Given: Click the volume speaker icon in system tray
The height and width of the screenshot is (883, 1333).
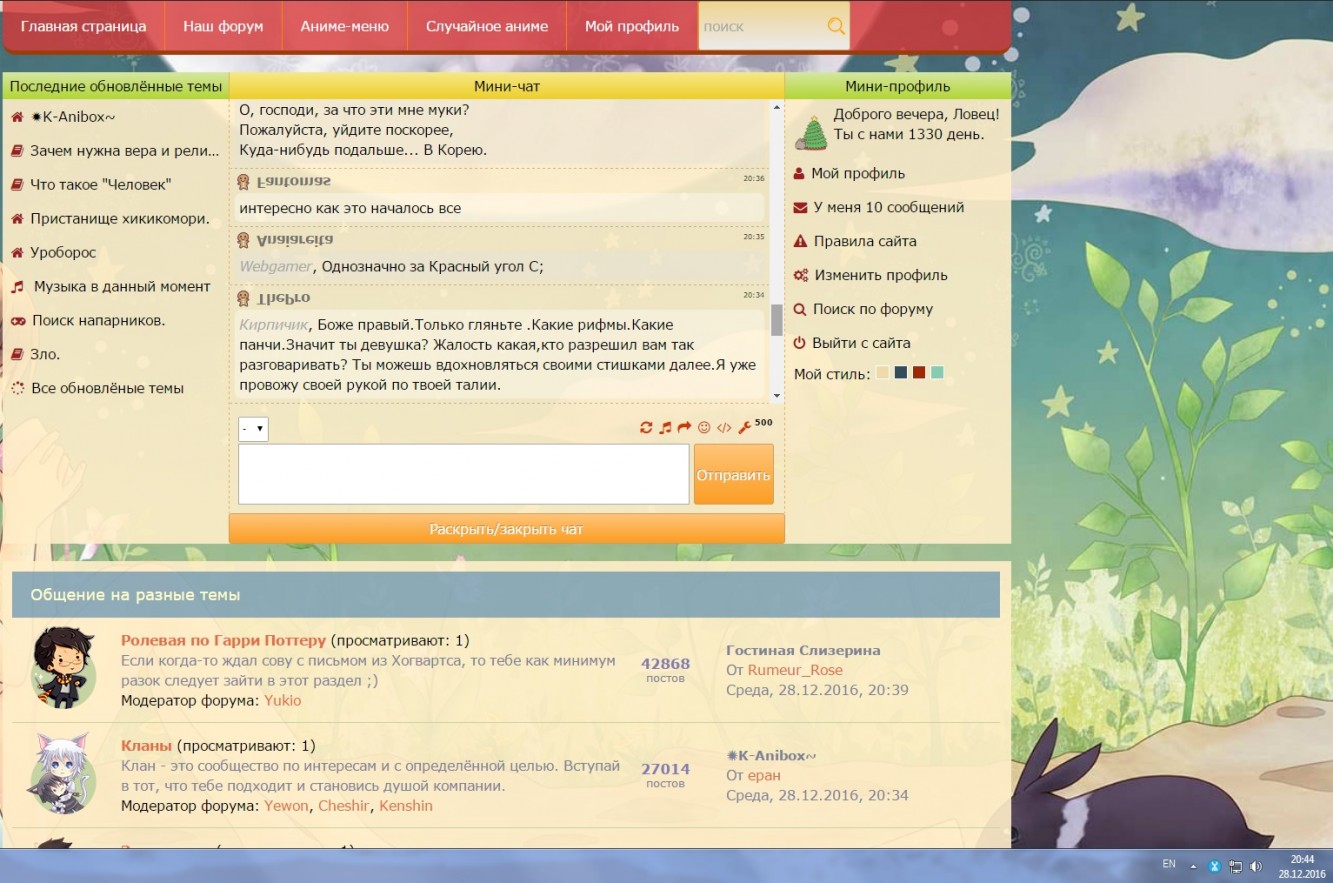Looking at the screenshot, I should [1256, 866].
